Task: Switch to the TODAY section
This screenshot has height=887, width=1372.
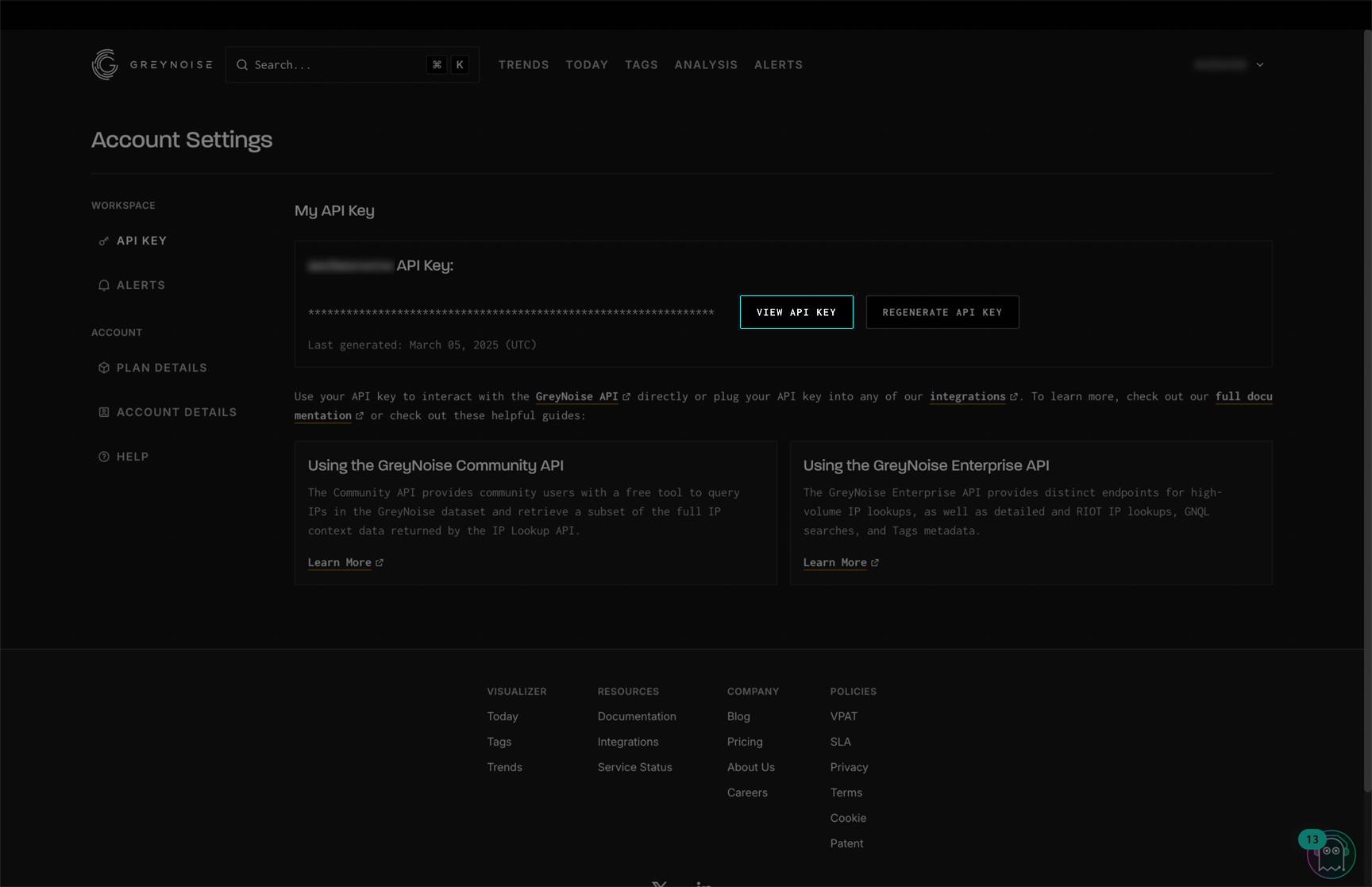Action: 587,64
